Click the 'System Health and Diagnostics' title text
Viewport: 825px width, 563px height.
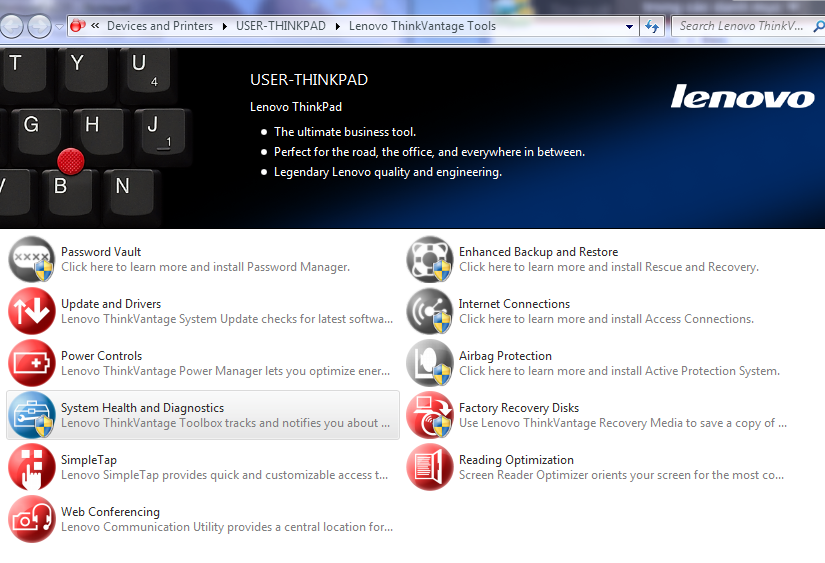(x=143, y=408)
